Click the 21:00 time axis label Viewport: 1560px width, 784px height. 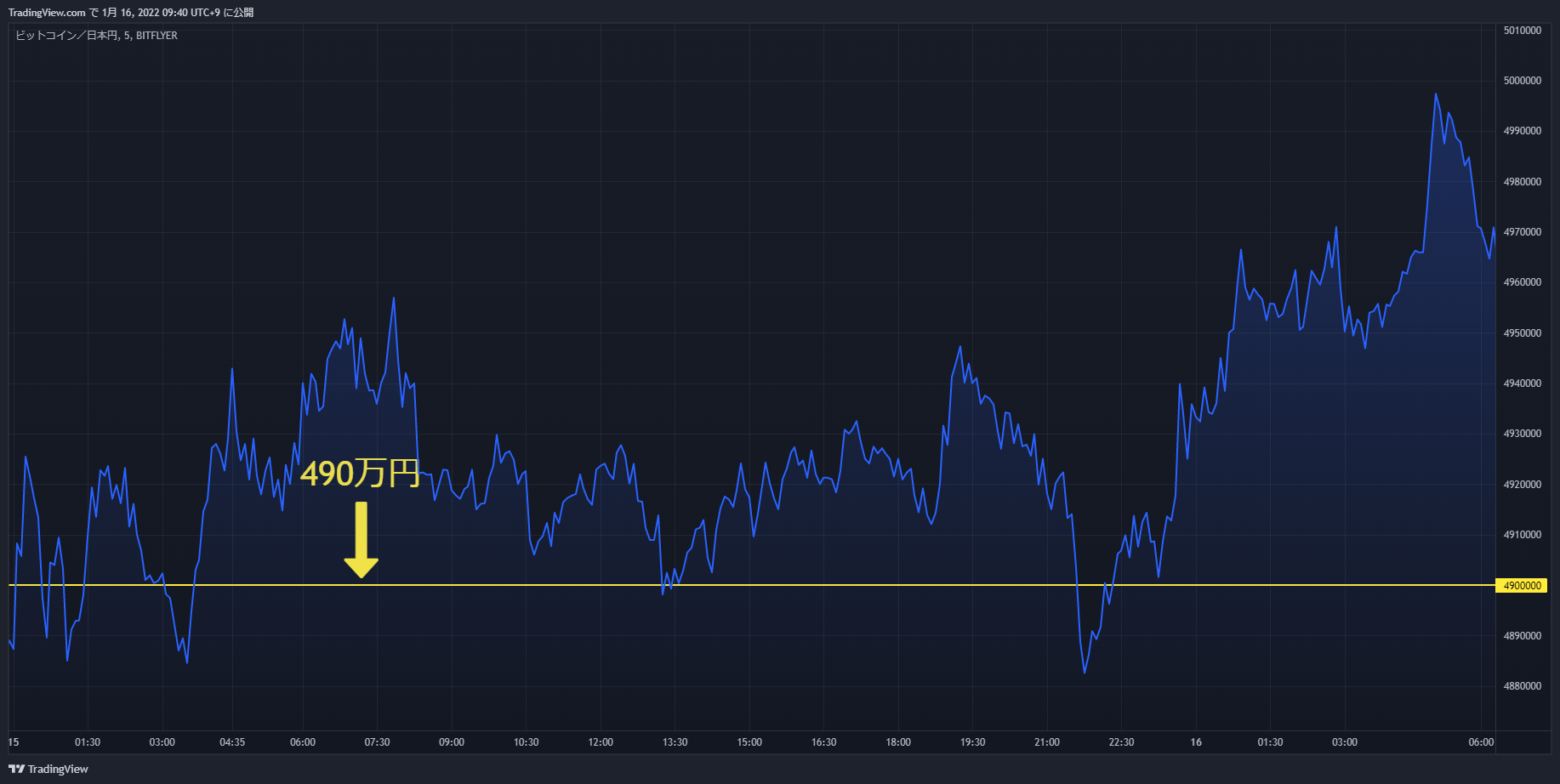click(1047, 742)
